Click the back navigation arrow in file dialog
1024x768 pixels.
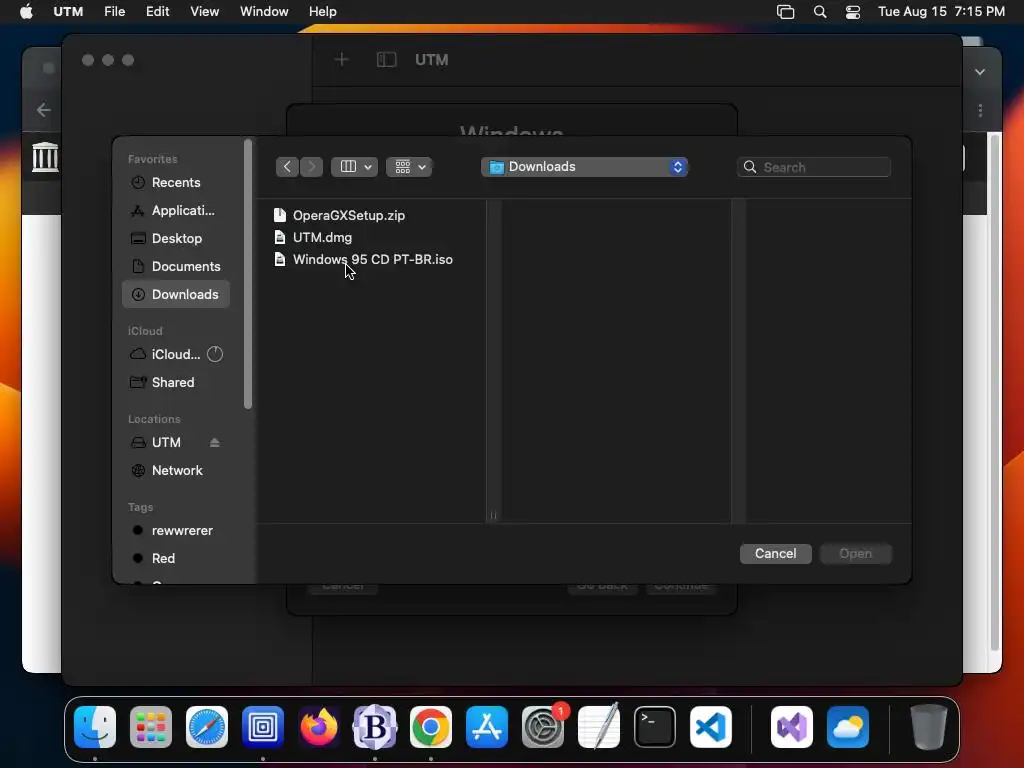click(287, 167)
